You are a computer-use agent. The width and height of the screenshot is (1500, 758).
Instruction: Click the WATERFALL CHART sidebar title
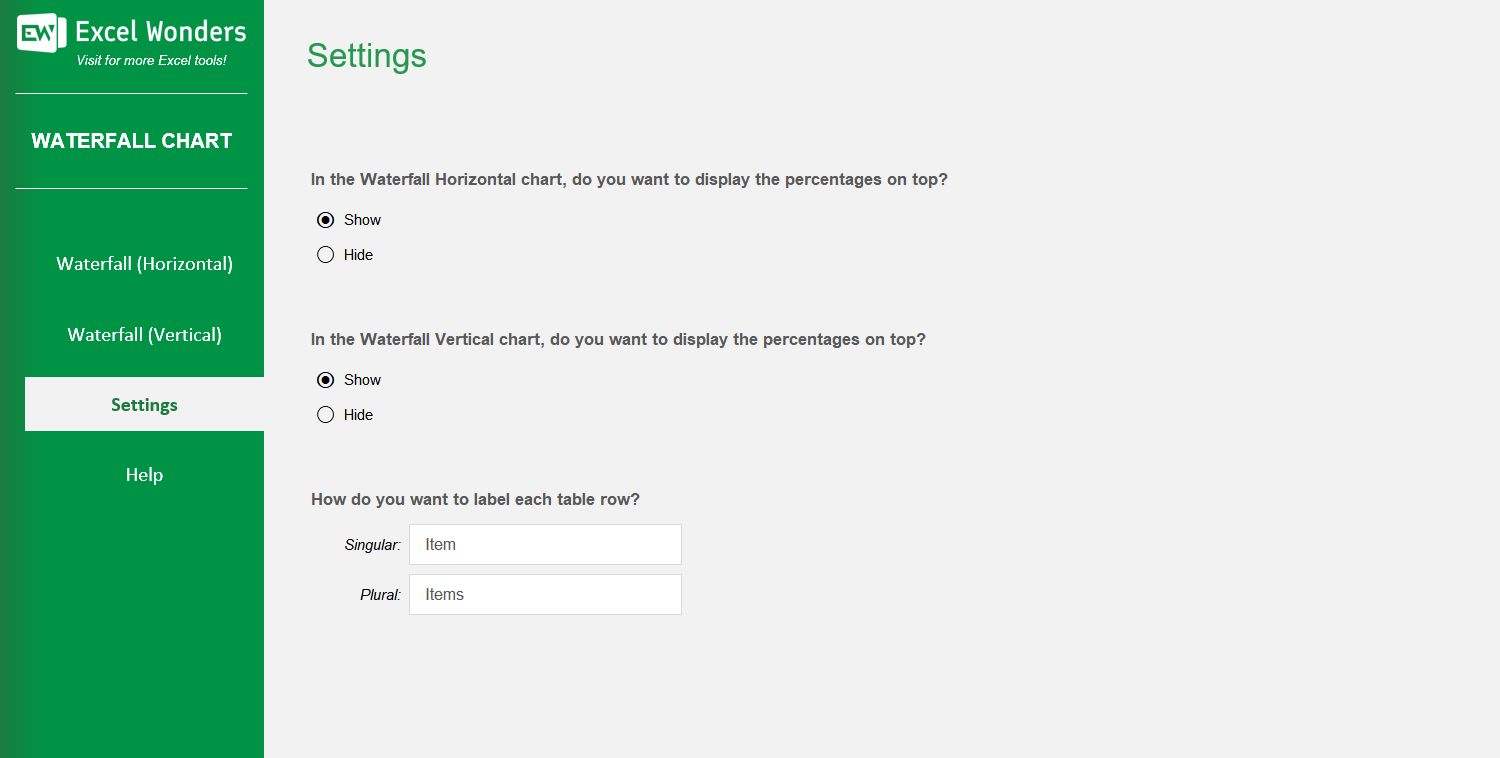pyautogui.click(x=132, y=141)
